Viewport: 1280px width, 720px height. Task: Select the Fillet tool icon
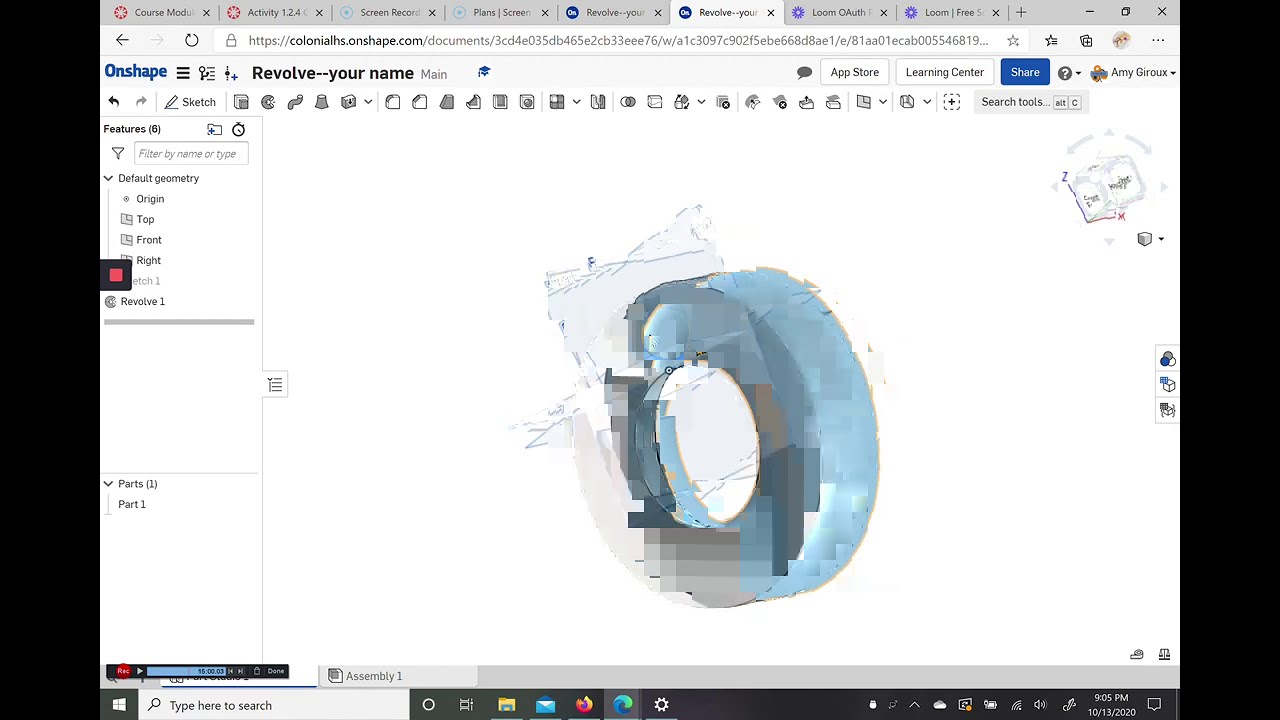[393, 102]
